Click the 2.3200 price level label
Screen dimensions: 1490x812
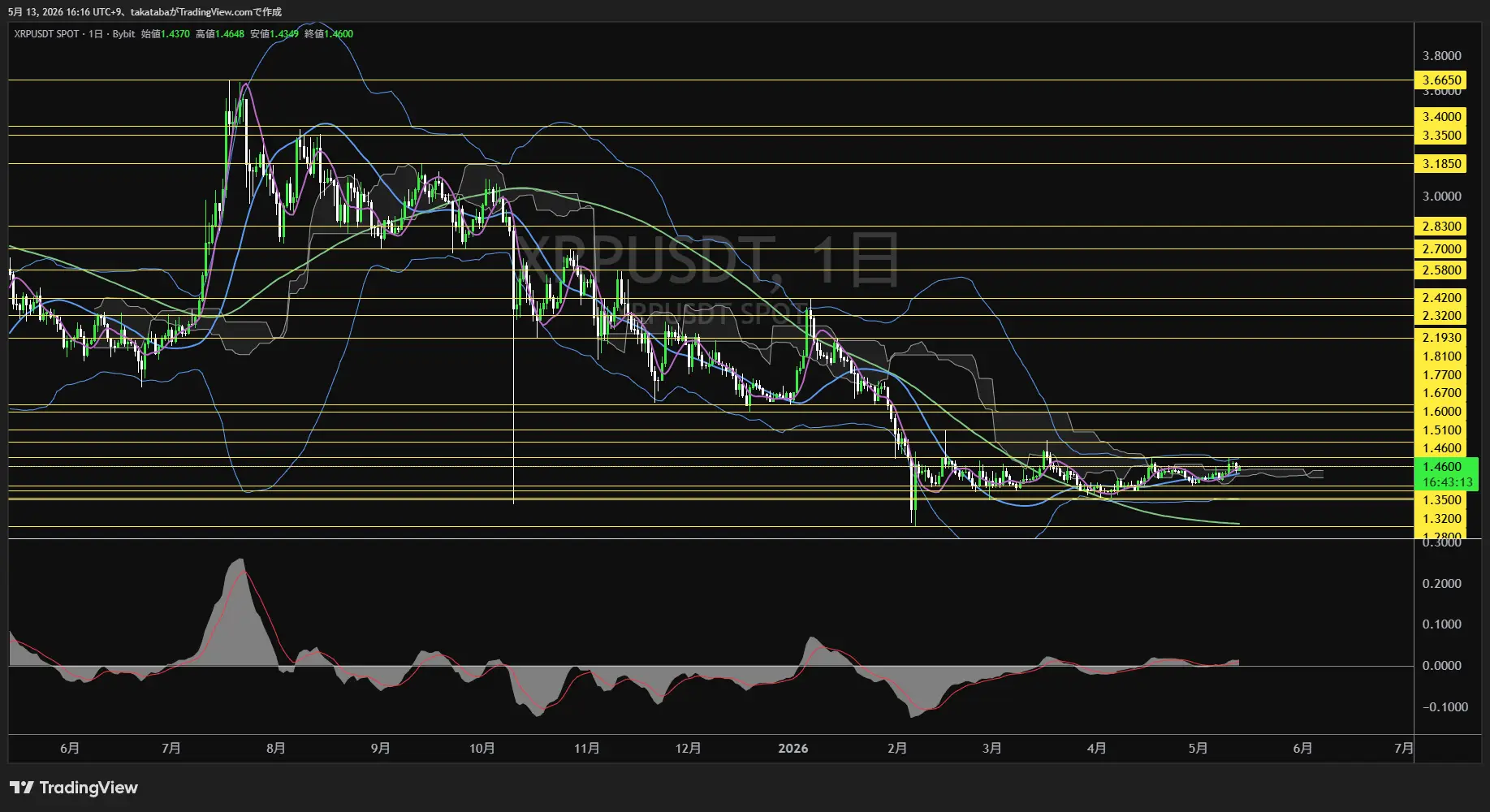pos(1441,316)
